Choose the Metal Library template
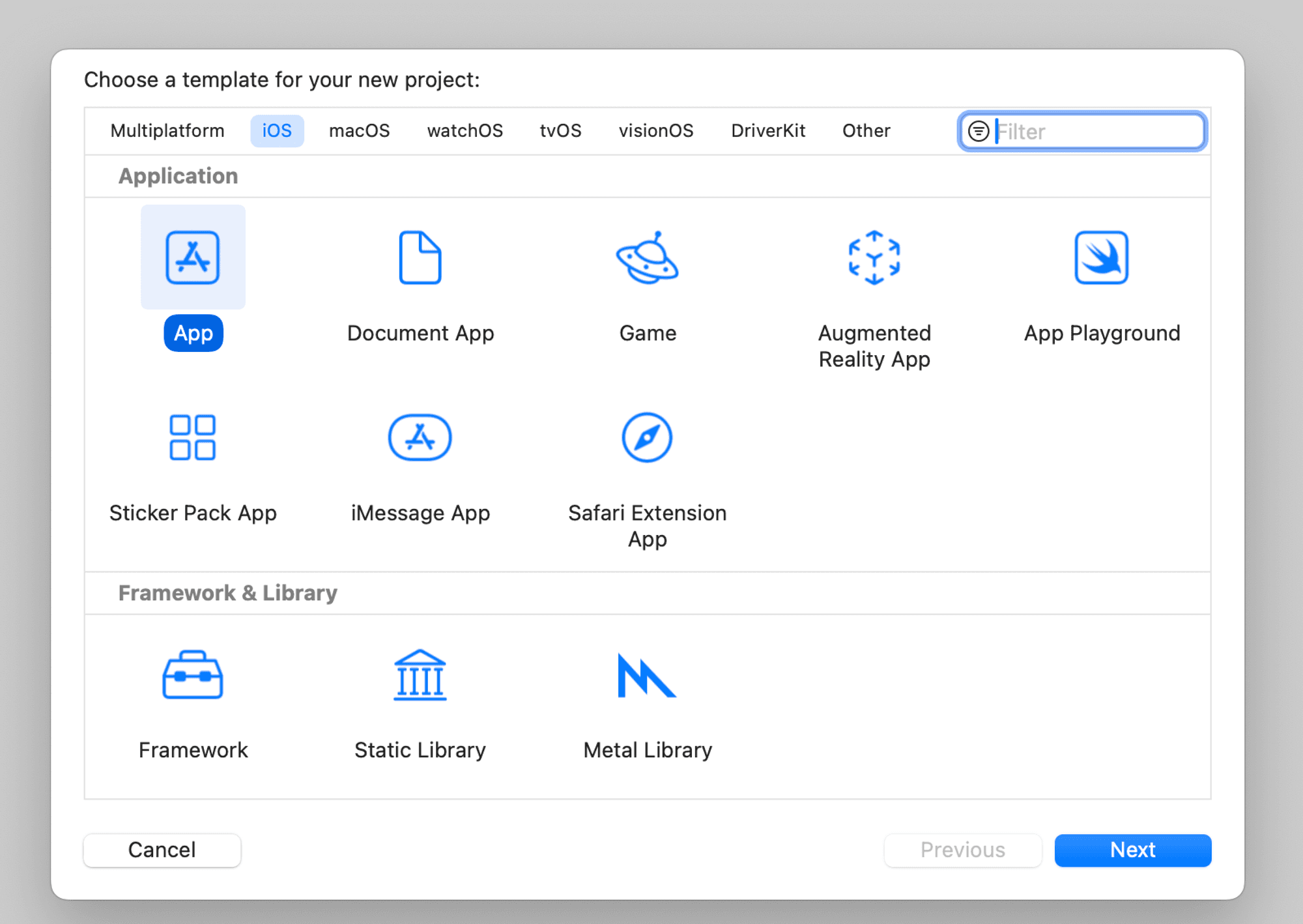The width and height of the screenshot is (1303, 924). [648, 676]
